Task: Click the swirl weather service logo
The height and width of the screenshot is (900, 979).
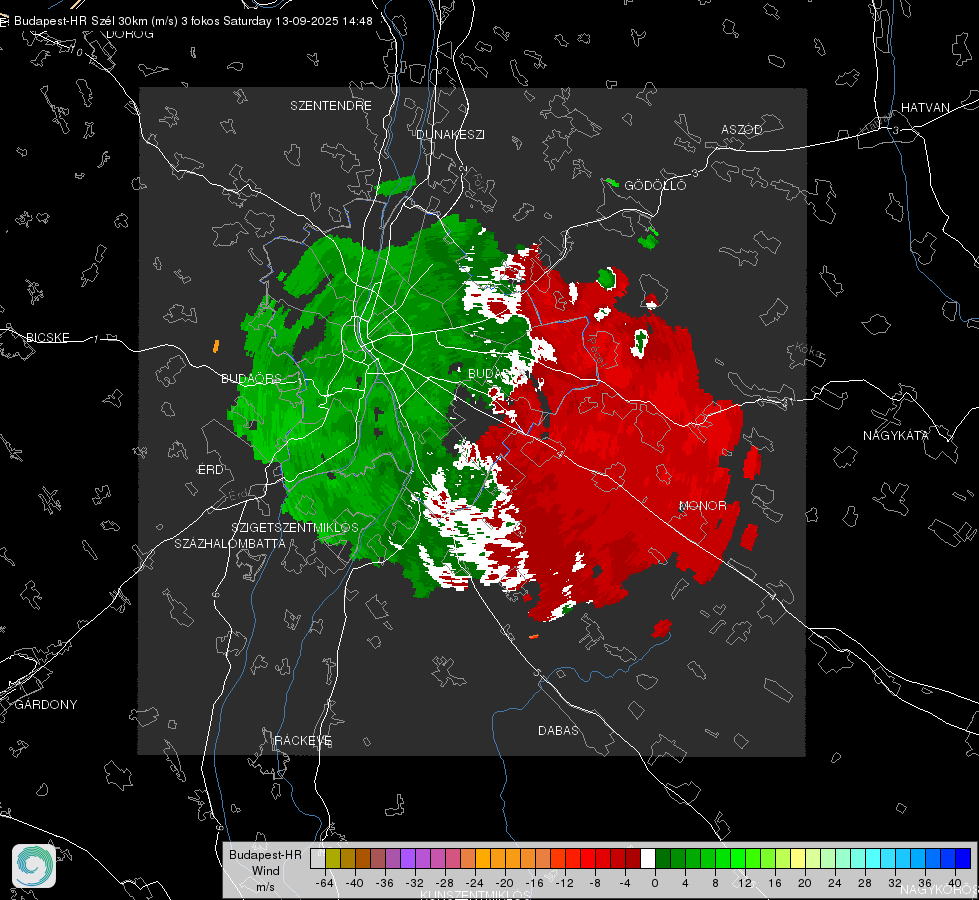Action: pos(34,866)
